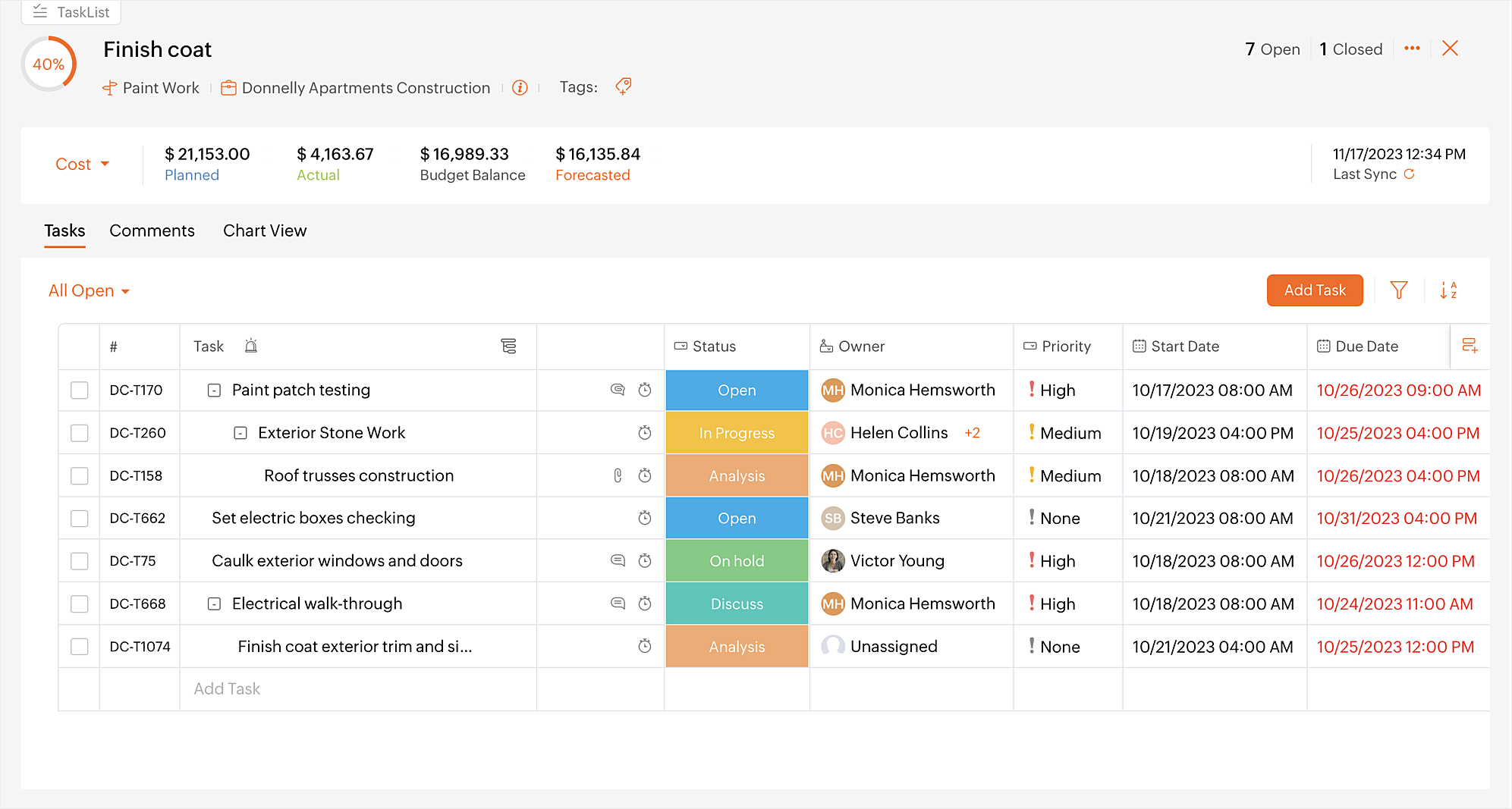Click the In Progress status cell

737,433
